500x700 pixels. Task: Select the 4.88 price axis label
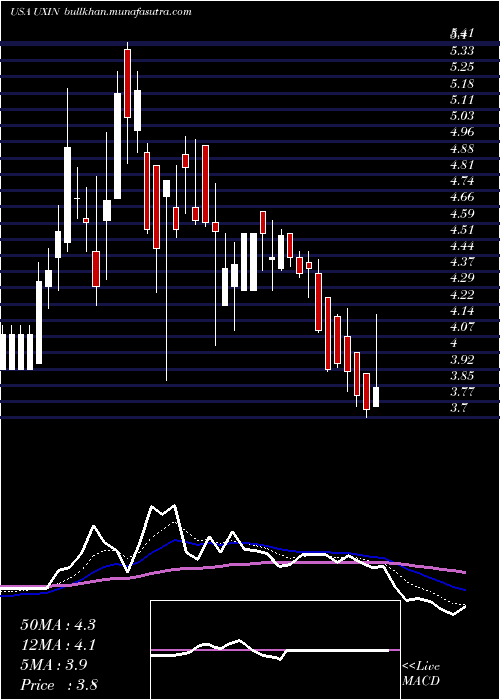tap(462, 148)
